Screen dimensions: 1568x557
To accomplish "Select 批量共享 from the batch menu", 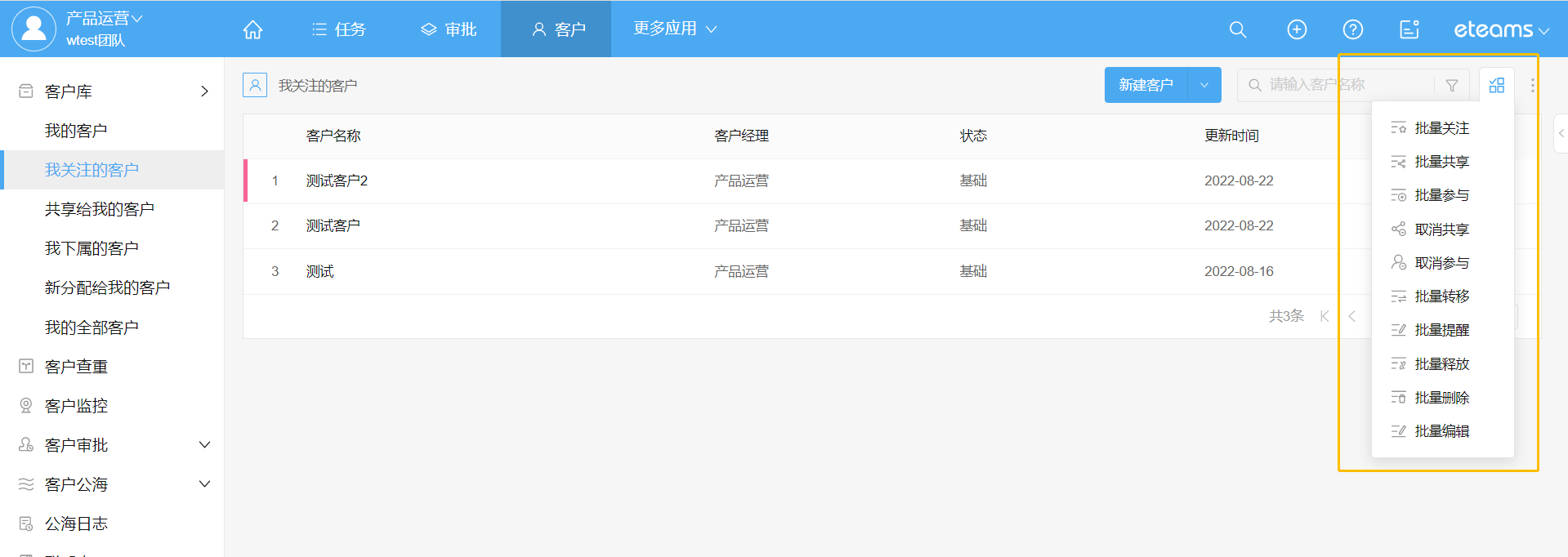I will [x=1441, y=162].
